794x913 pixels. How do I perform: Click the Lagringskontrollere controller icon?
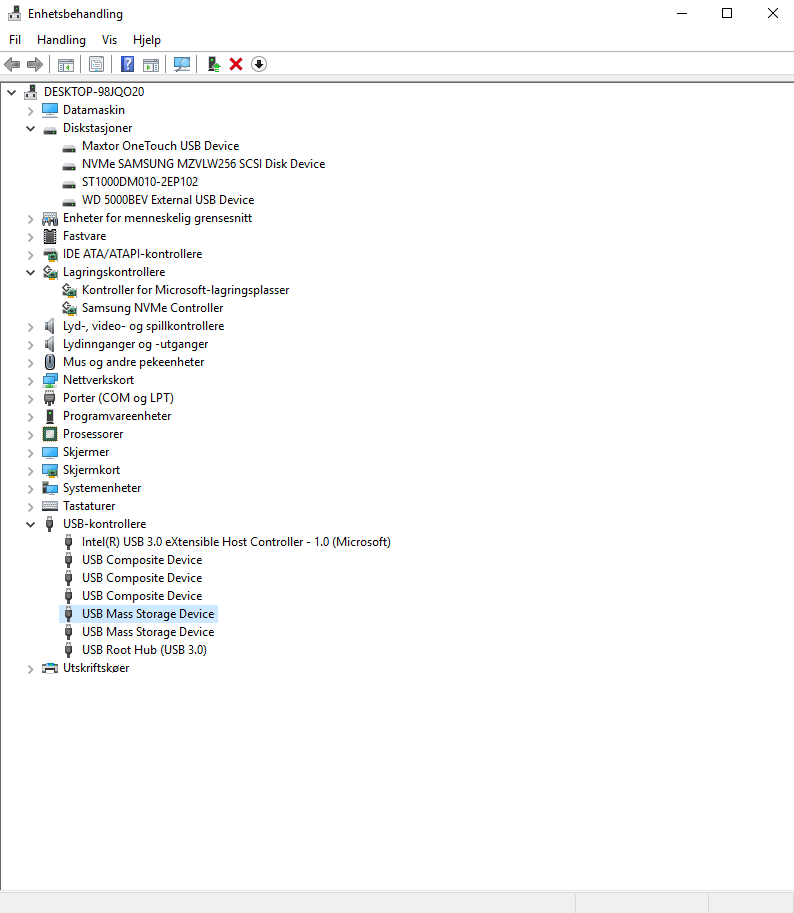[50, 272]
